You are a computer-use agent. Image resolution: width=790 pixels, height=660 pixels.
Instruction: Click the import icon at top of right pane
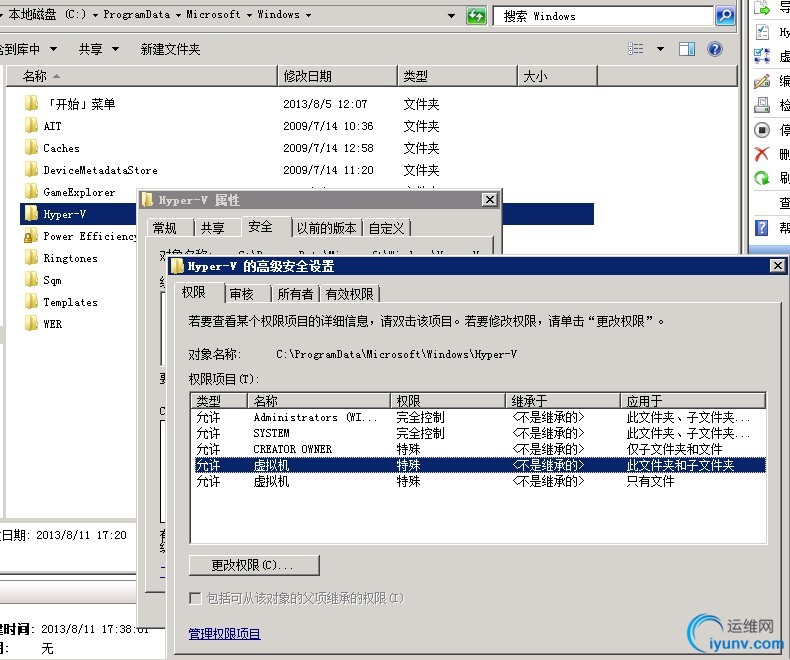click(x=762, y=7)
